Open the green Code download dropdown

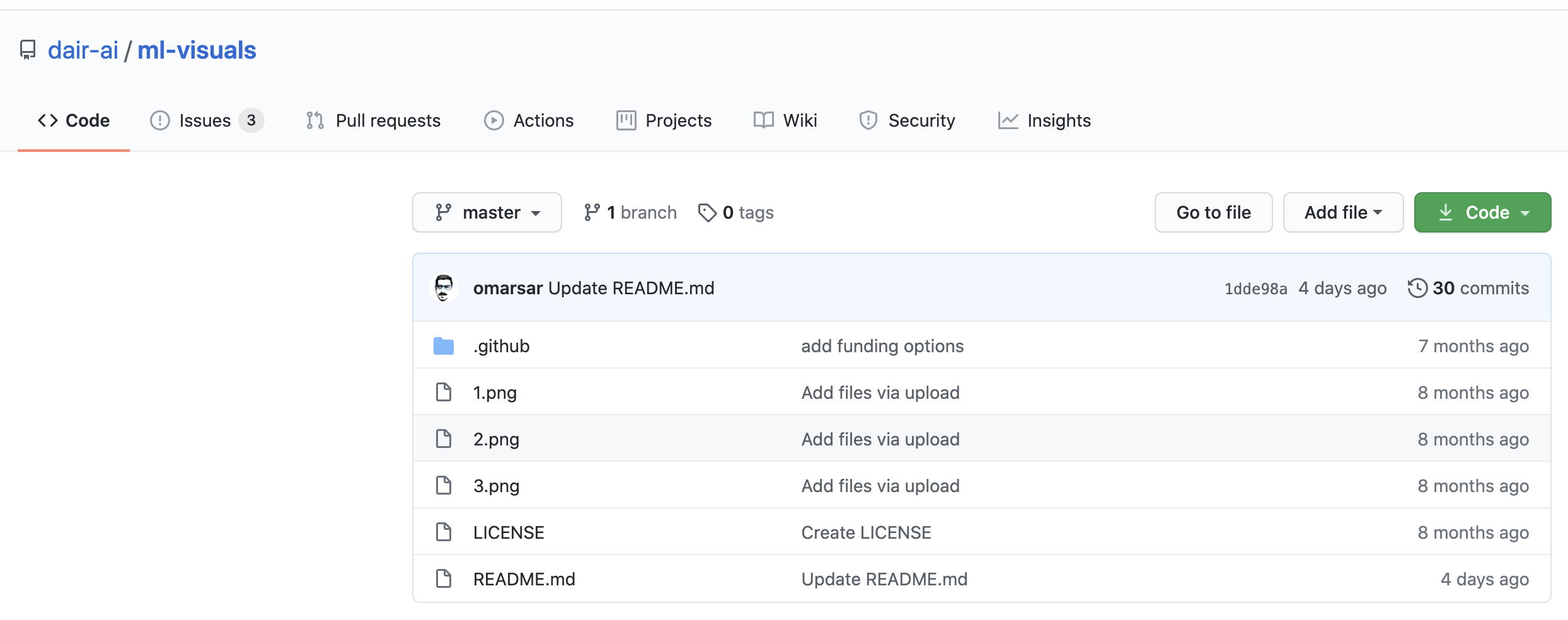point(1482,213)
